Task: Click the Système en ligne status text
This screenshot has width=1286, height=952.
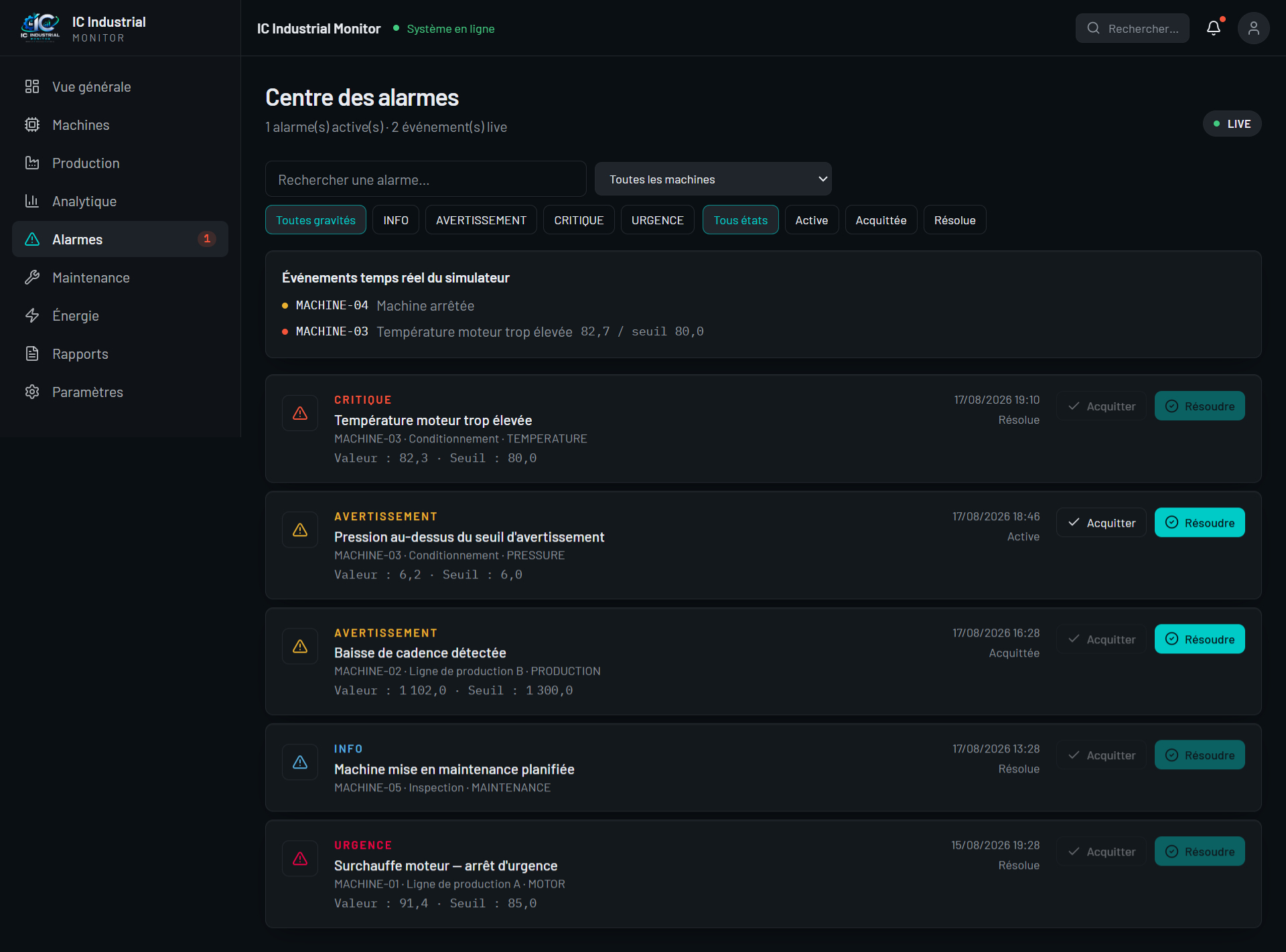Action: pos(451,29)
